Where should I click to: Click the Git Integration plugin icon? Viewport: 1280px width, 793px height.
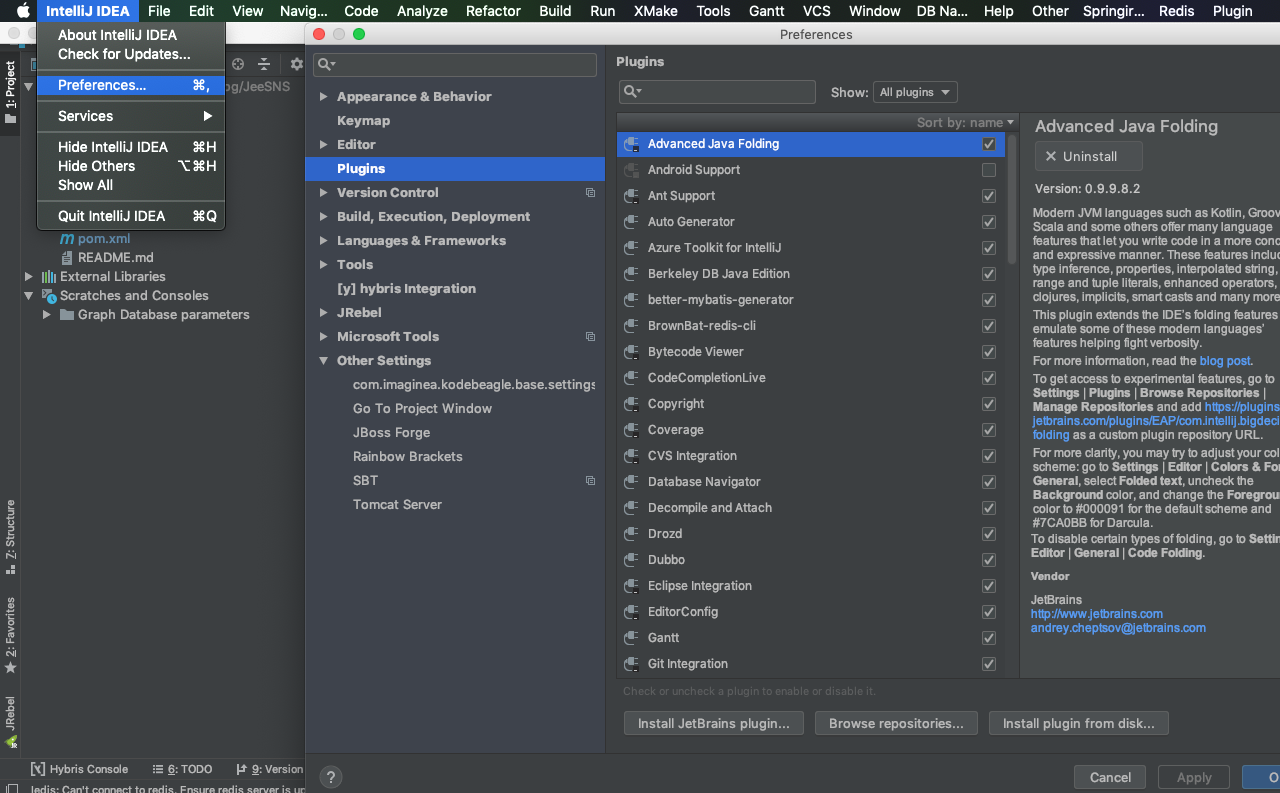click(x=631, y=664)
